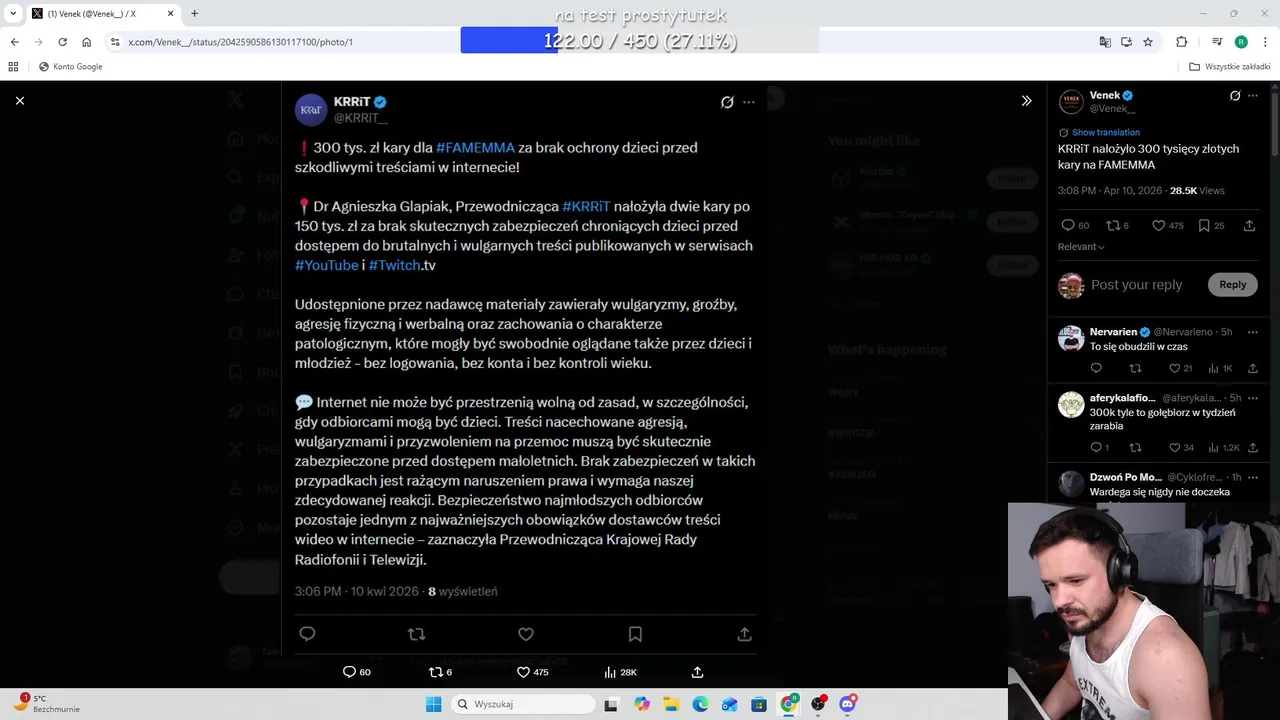The width and height of the screenshot is (1280, 720).
Task: Open Discord from the taskbar
Action: tap(848, 704)
